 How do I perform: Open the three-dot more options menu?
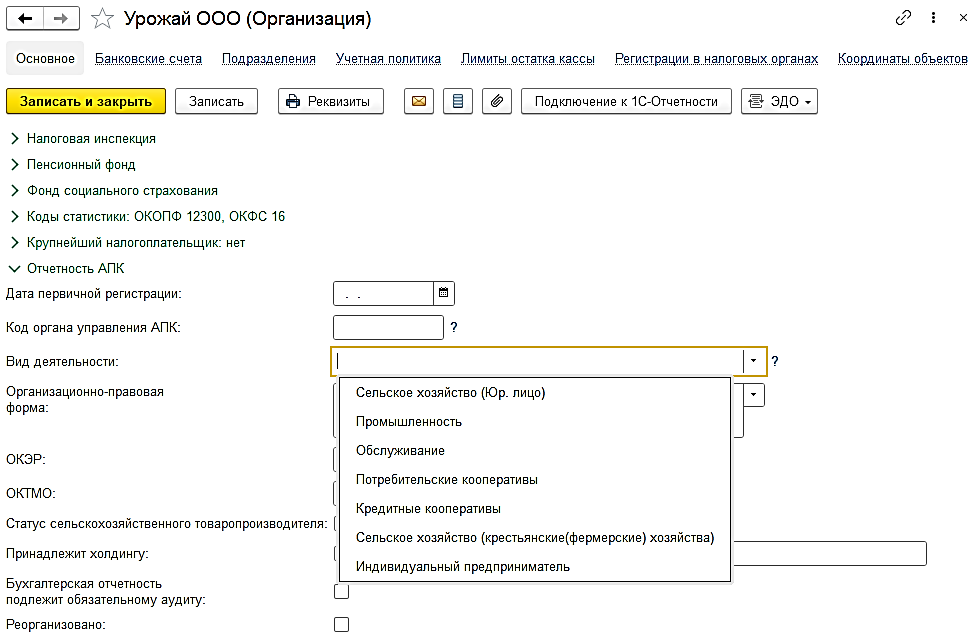pyautogui.click(x=933, y=18)
